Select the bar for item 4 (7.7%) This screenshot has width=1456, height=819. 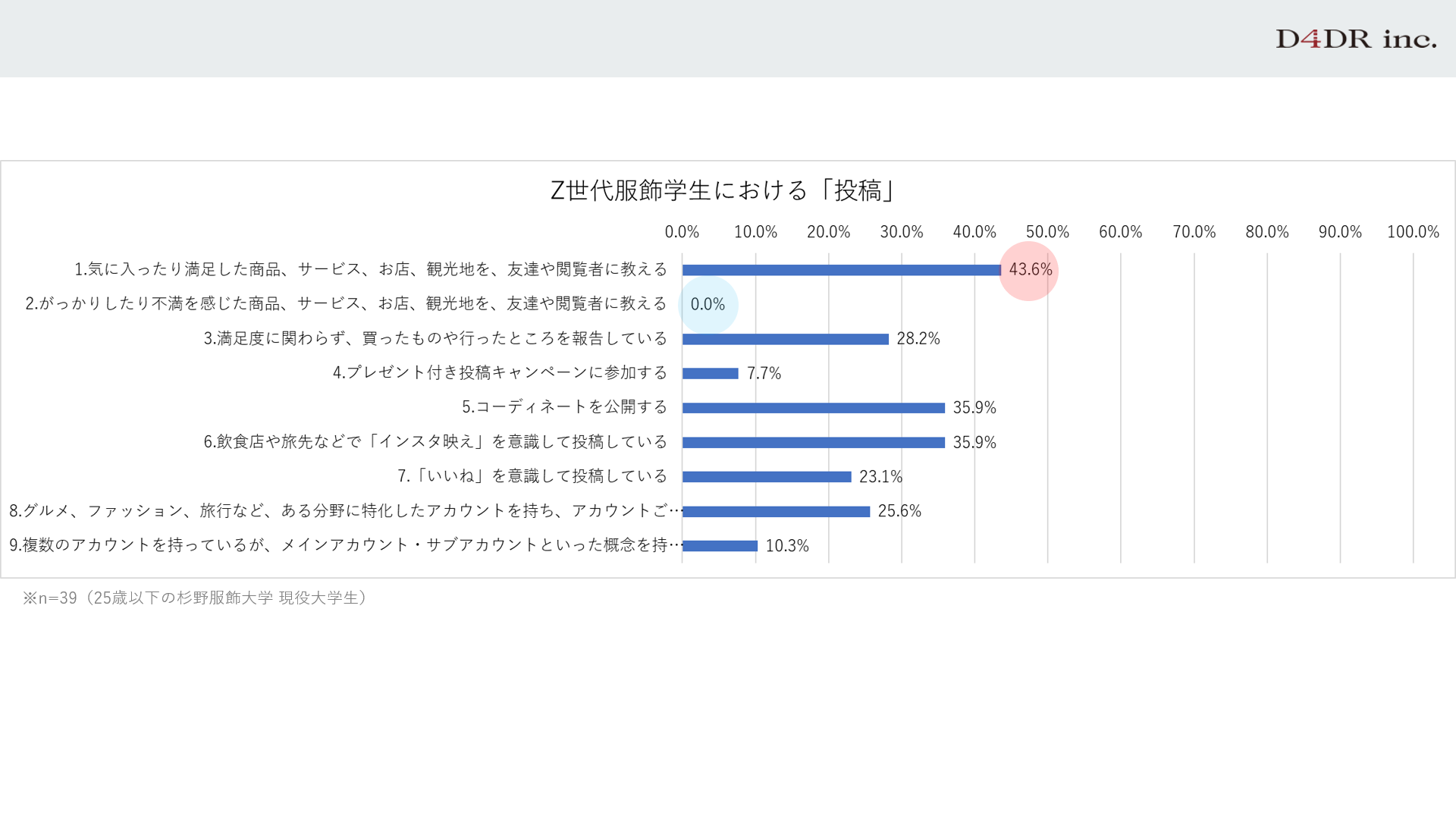tap(711, 373)
